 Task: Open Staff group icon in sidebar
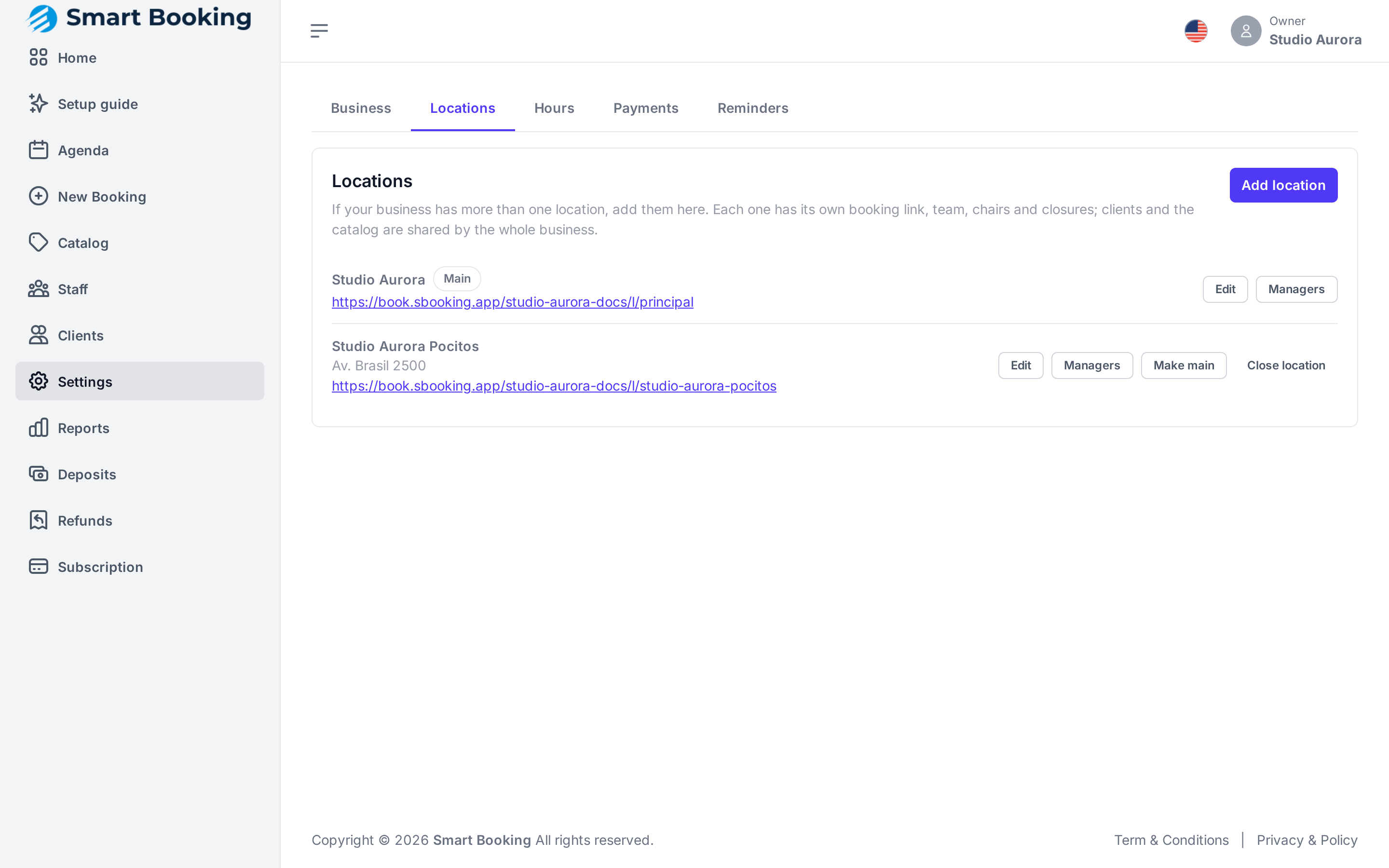(x=39, y=289)
